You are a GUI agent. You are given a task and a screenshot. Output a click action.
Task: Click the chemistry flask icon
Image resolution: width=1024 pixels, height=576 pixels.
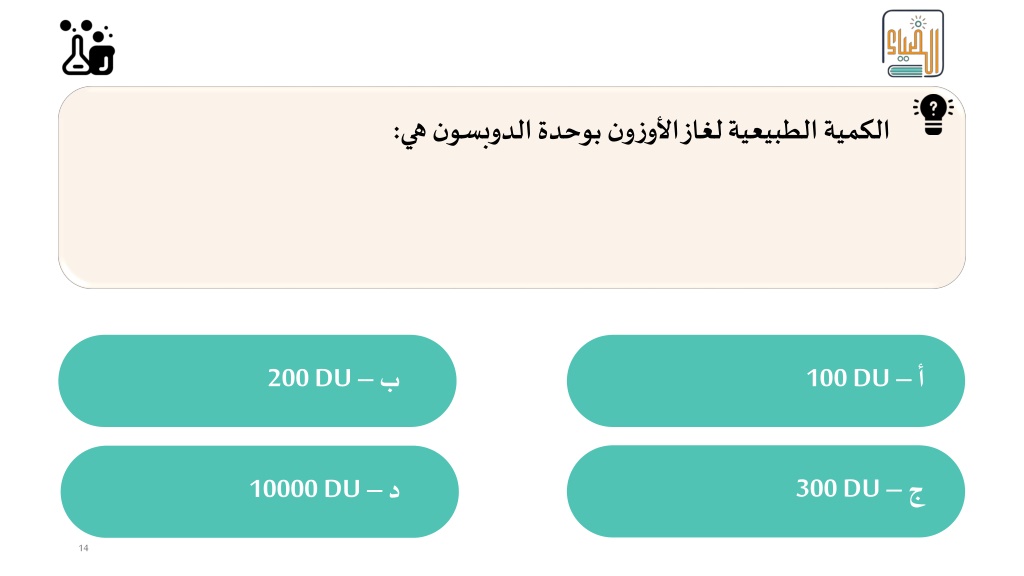[76, 56]
